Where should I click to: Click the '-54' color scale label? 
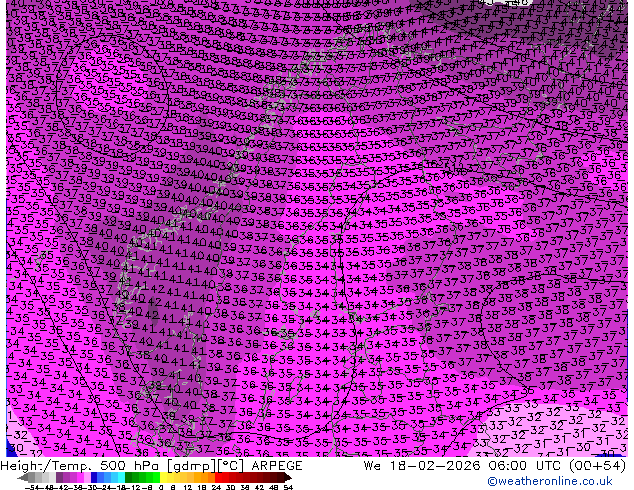click(x=32, y=487)
